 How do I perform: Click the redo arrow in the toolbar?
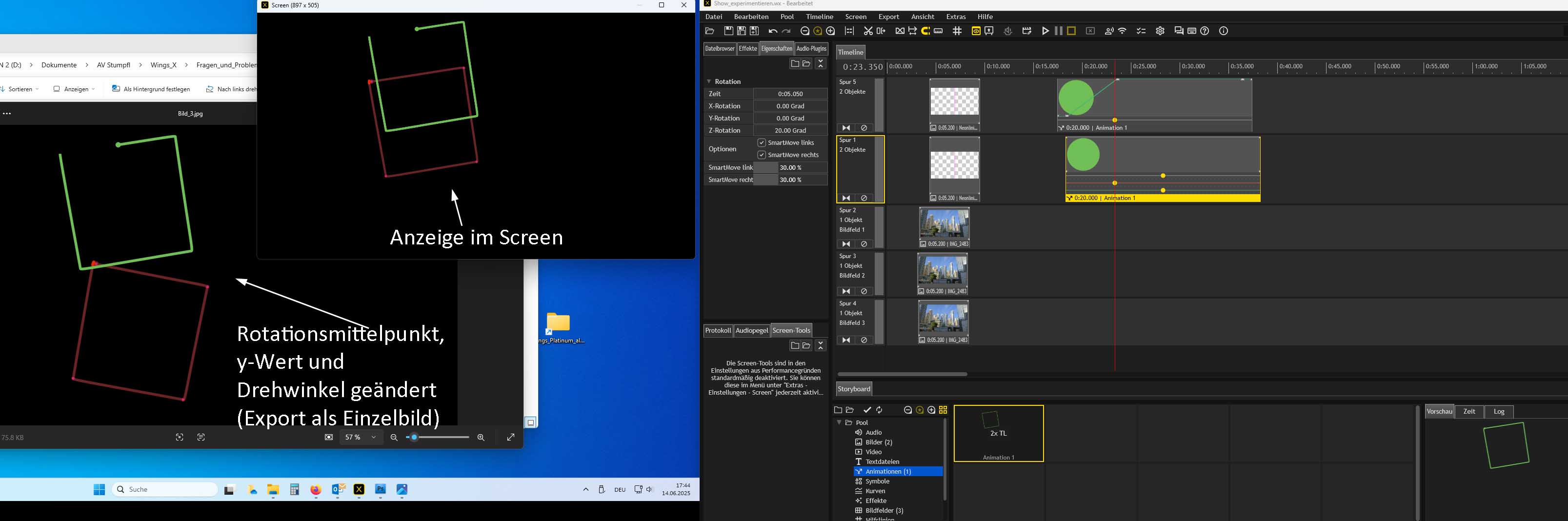click(786, 31)
